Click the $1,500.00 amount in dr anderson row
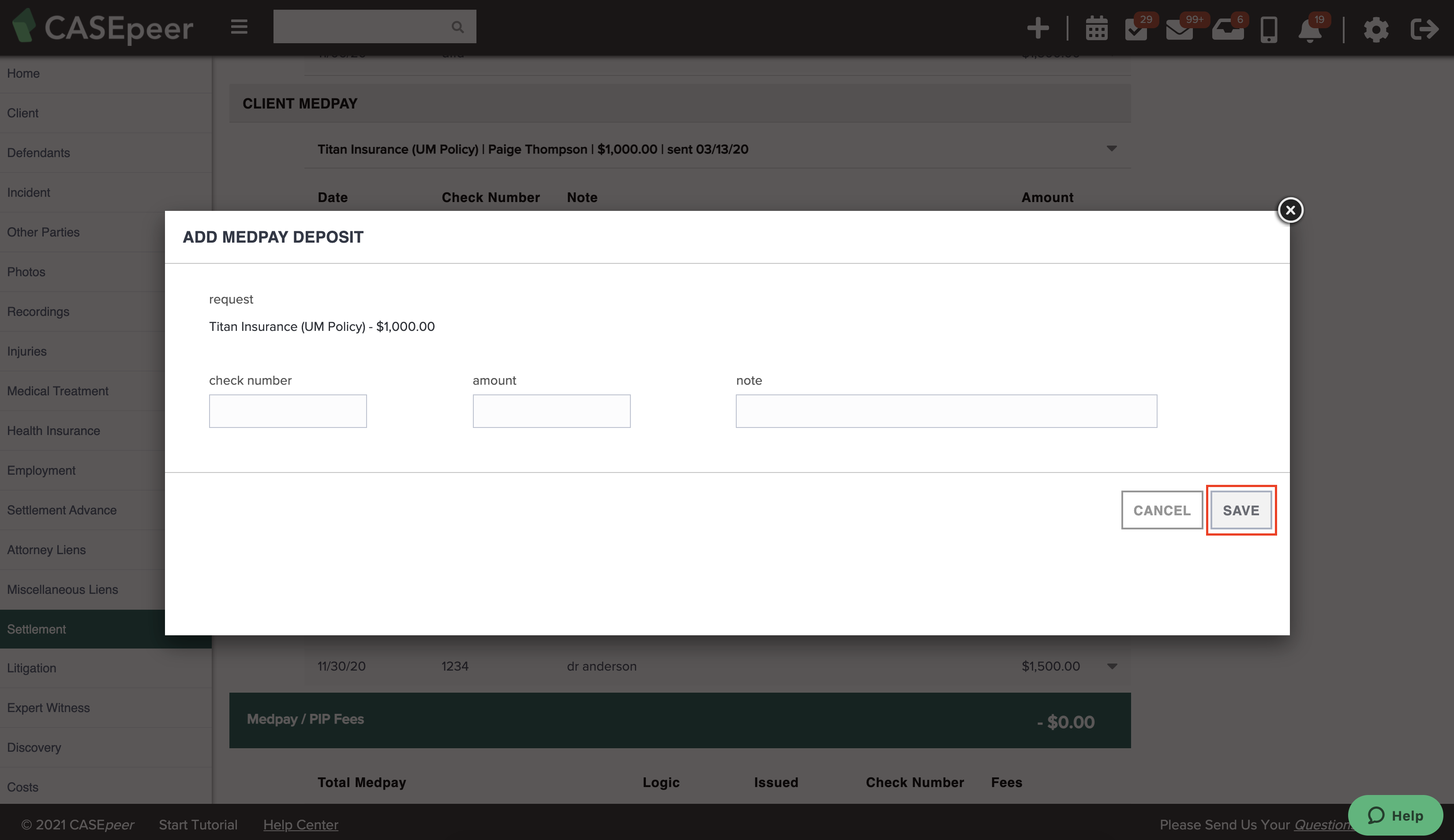This screenshot has height=840, width=1454. [1050, 666]
